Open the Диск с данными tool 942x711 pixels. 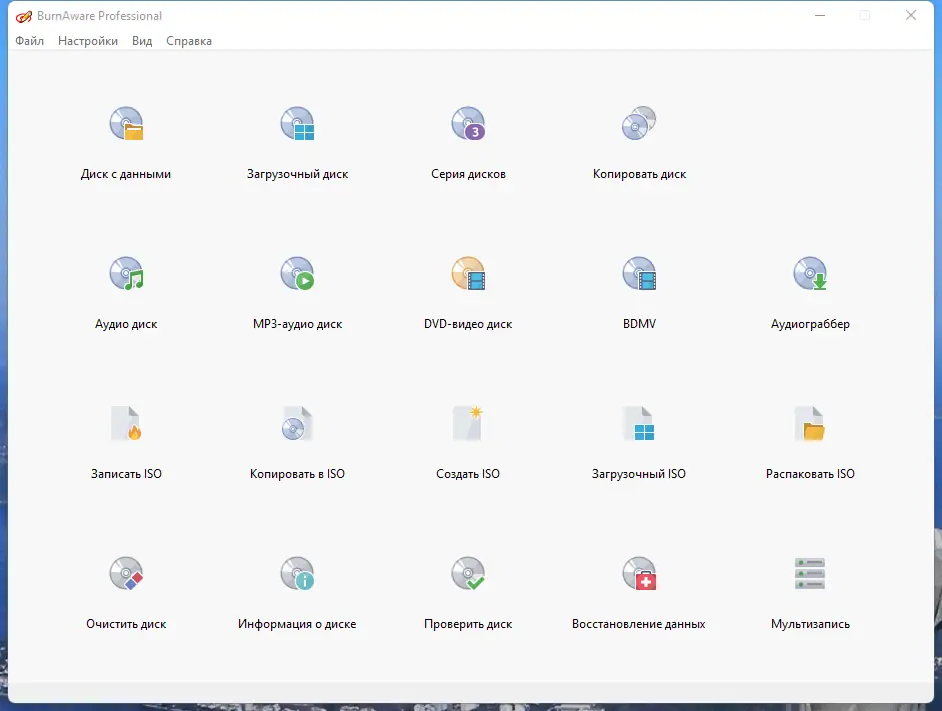[126, 140]
